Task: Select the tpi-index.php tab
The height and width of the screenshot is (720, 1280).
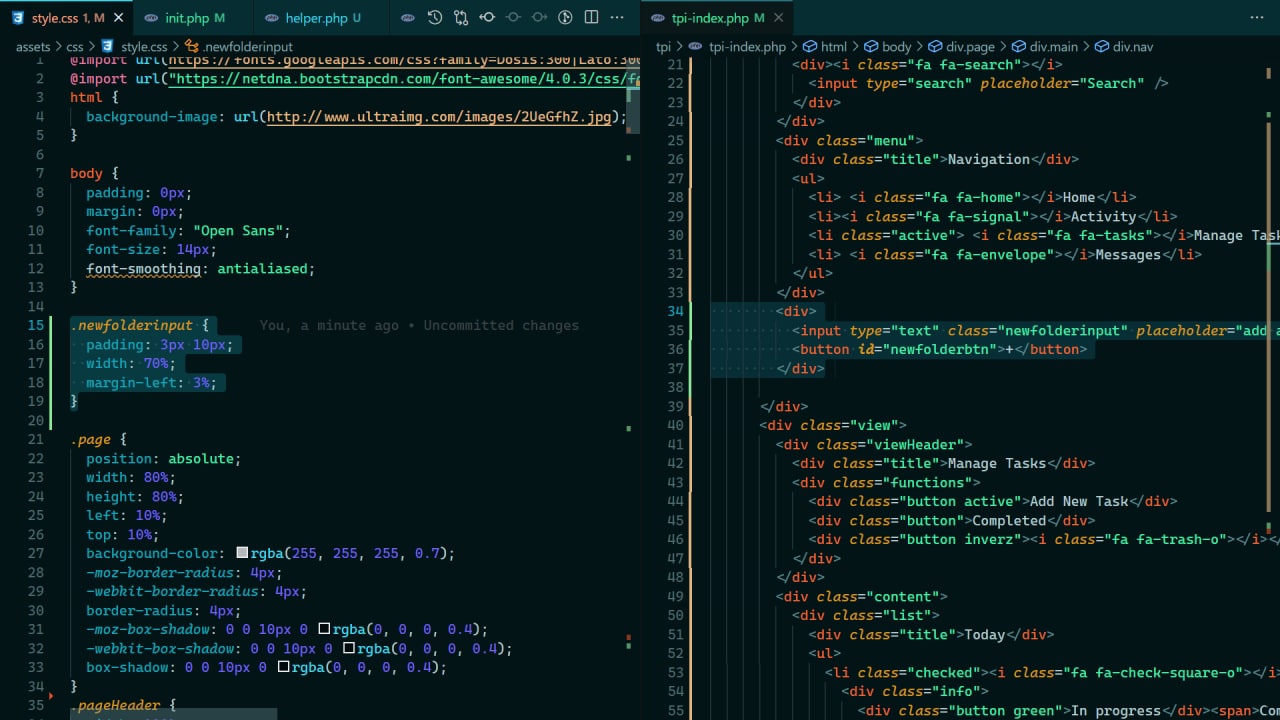Action: pos(717,18)
